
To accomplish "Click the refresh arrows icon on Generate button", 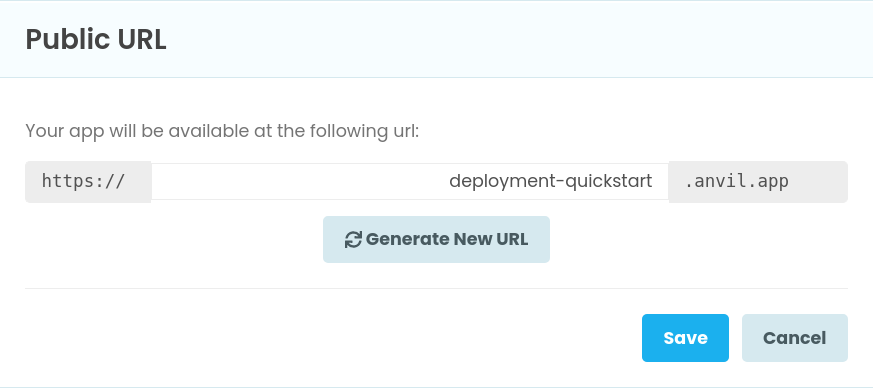I will [x=353, y=239].
